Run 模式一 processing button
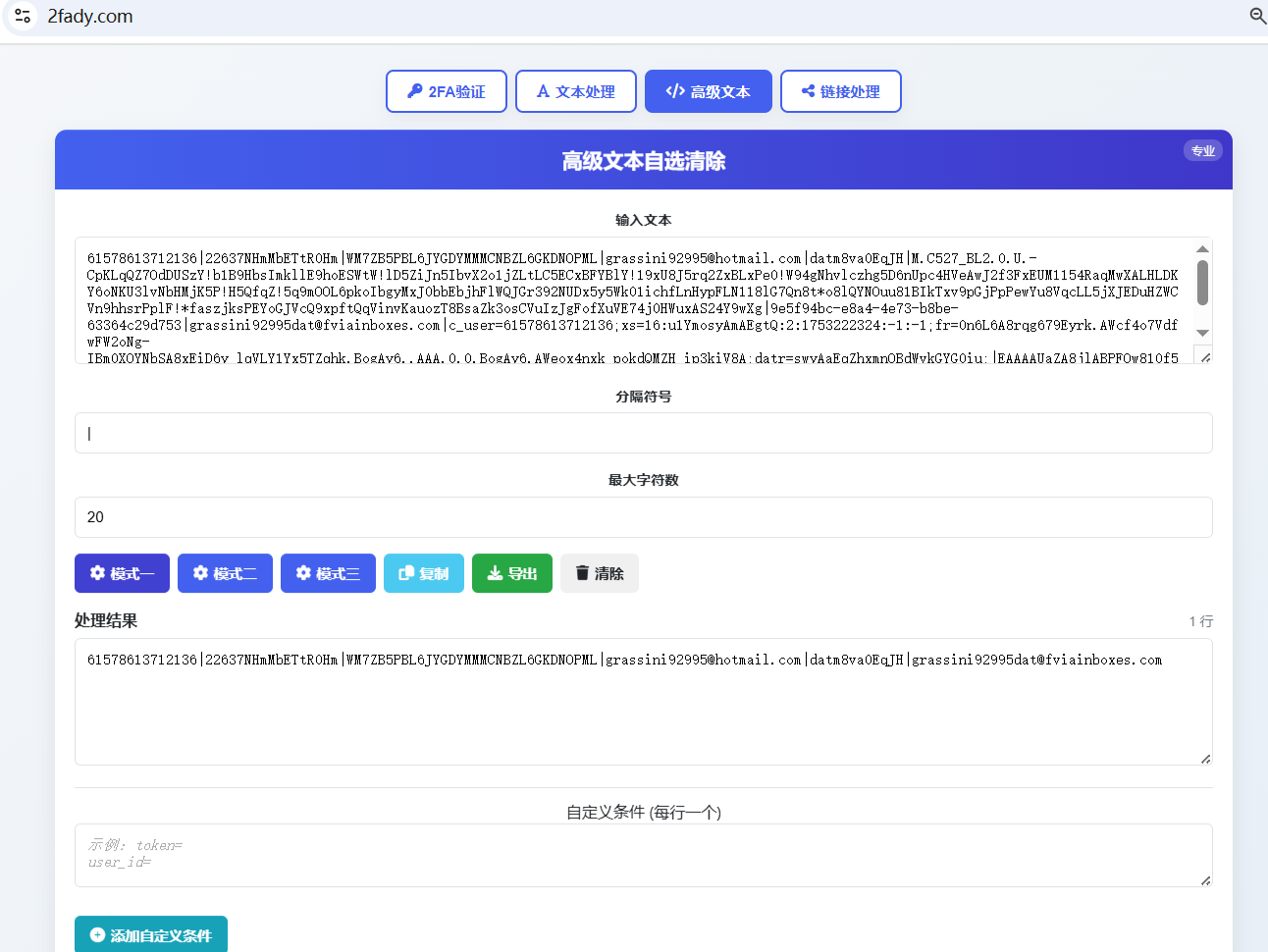The width and height of the screenshot is (1268, 952). pyautogui.click(x=122, y=573)
